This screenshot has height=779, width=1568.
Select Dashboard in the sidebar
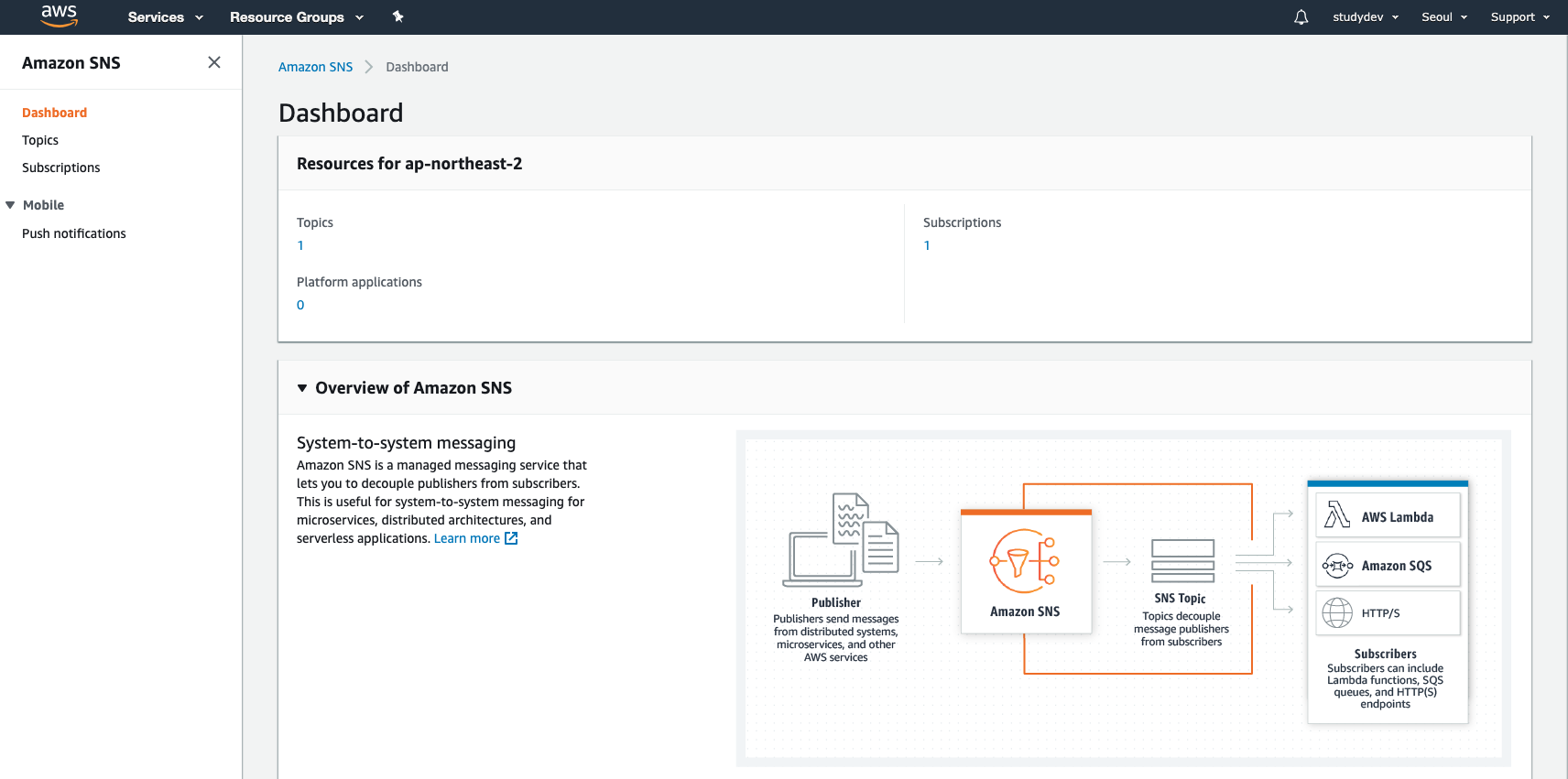(x=55, y=113)
